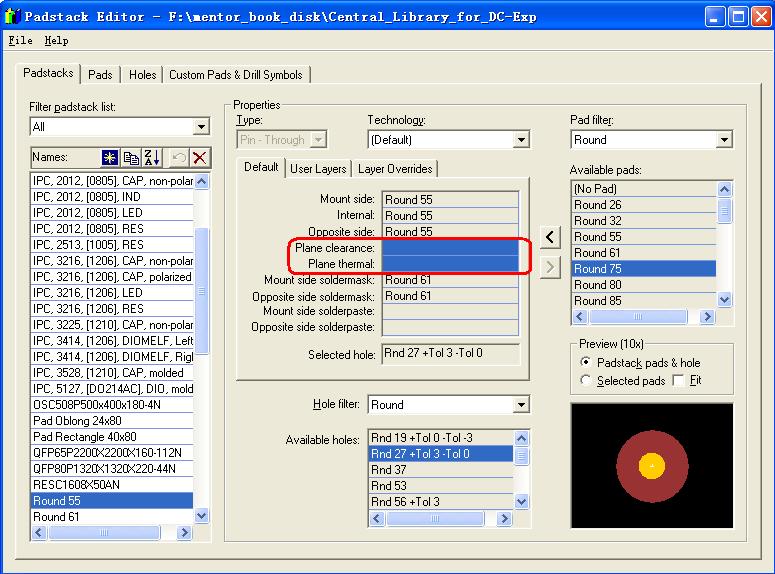This screenshot has width=775, height=574.
Task: Switch to the Custom Pads & Drill Symbols tab
Action: (x=236, y=75)
